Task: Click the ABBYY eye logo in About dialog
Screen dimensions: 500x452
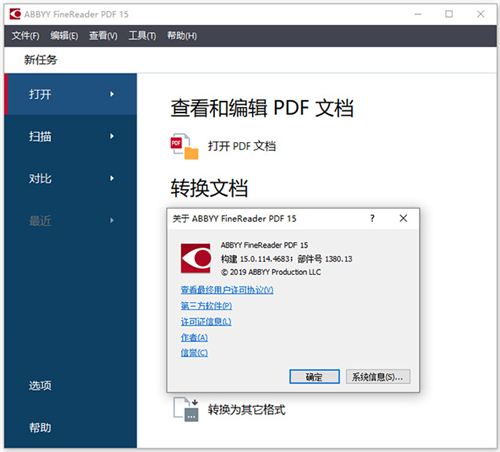Action: (196, 258)
